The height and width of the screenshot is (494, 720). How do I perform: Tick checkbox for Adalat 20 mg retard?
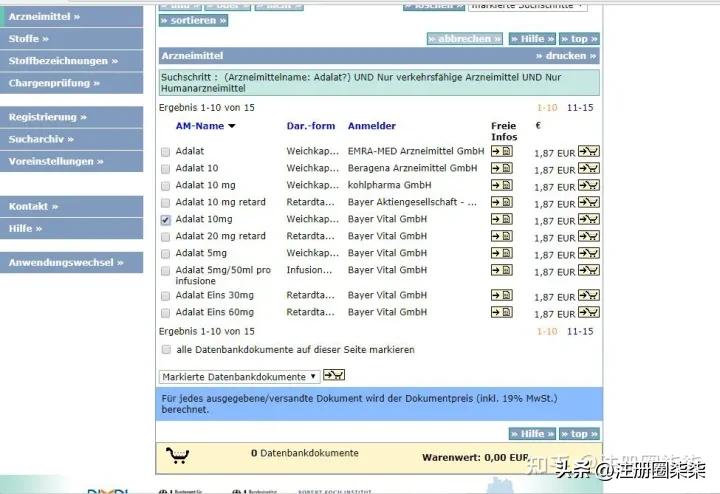click(x=165, y=237)
